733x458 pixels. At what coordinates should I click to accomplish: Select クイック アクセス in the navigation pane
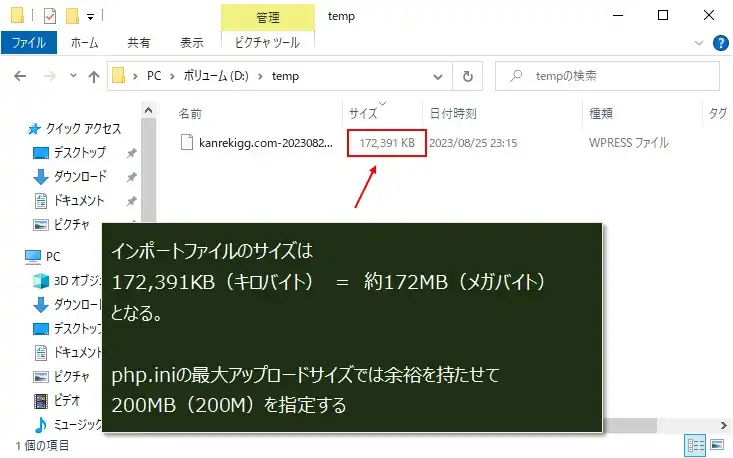click(84, 129)
